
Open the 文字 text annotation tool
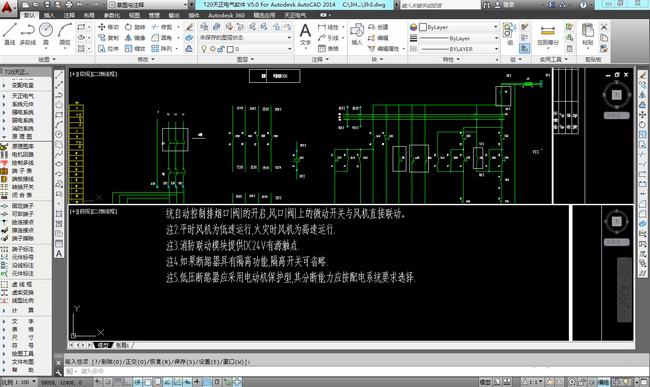point(305,35)
